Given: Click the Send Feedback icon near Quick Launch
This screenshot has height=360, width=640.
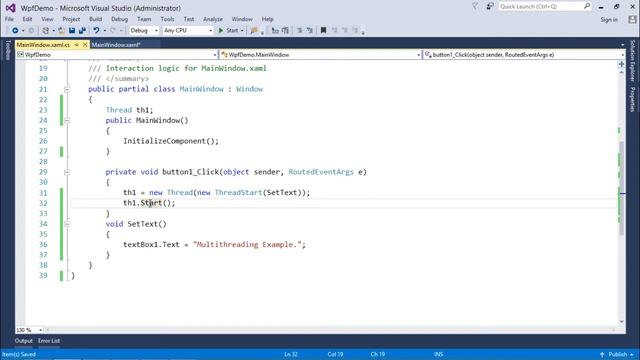Looking at the screenshot, I should [x=490, y=7].
